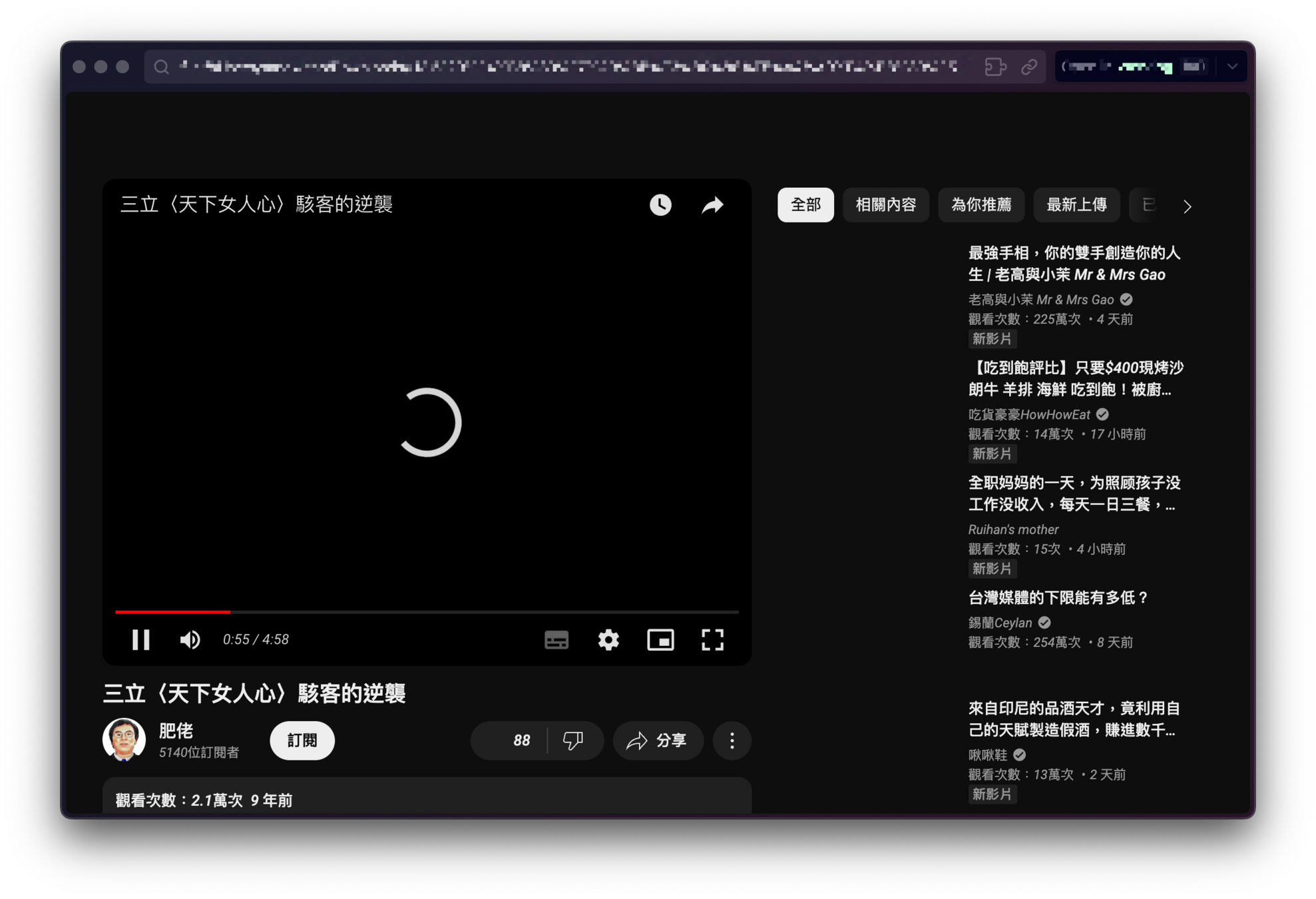
Task: Toggle subtitles captions button
Action: pos(556,639)
